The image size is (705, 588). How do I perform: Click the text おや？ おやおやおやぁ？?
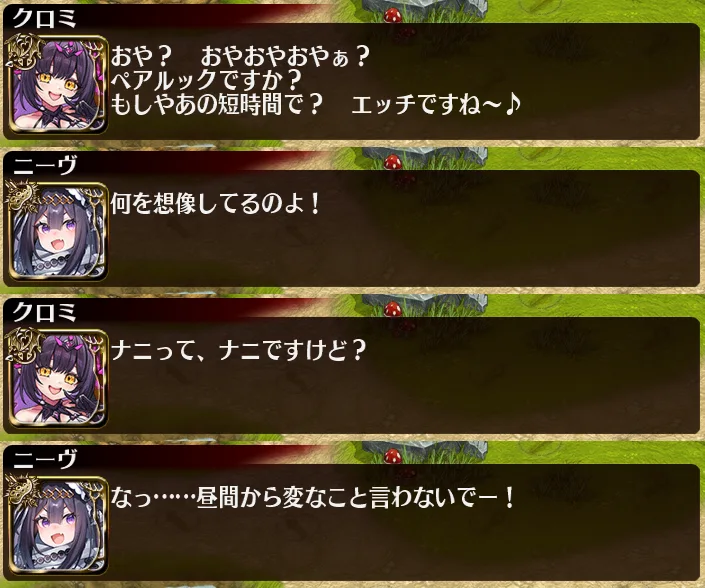click(x=240, y=57)
